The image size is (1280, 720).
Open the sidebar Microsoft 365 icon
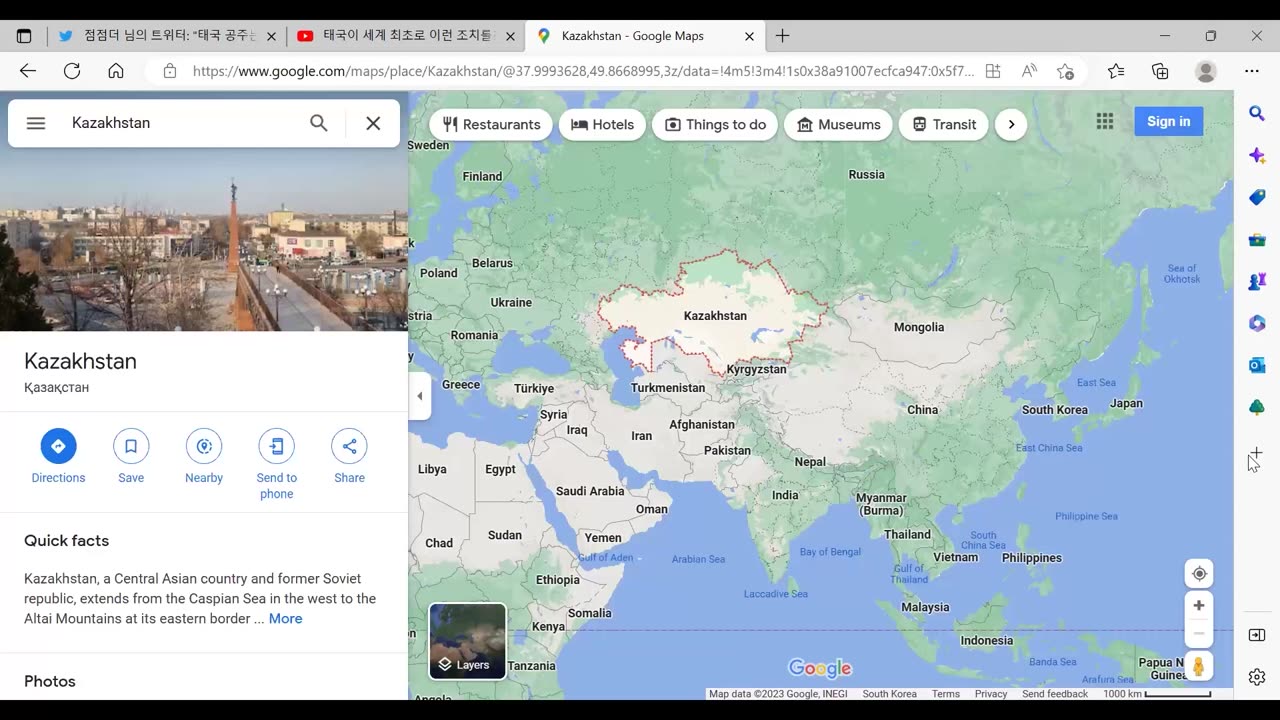click(x=1257, y=323)
